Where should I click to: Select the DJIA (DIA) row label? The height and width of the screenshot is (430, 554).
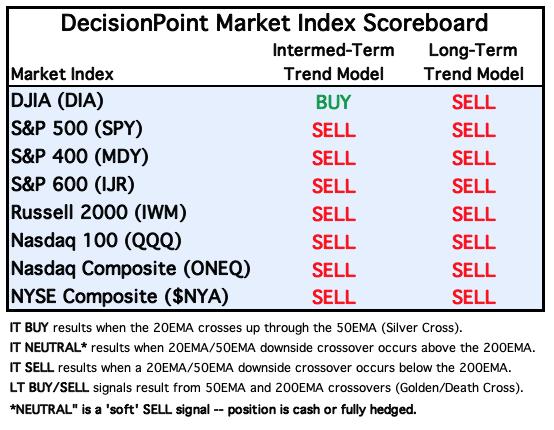[x=57, y=101]
